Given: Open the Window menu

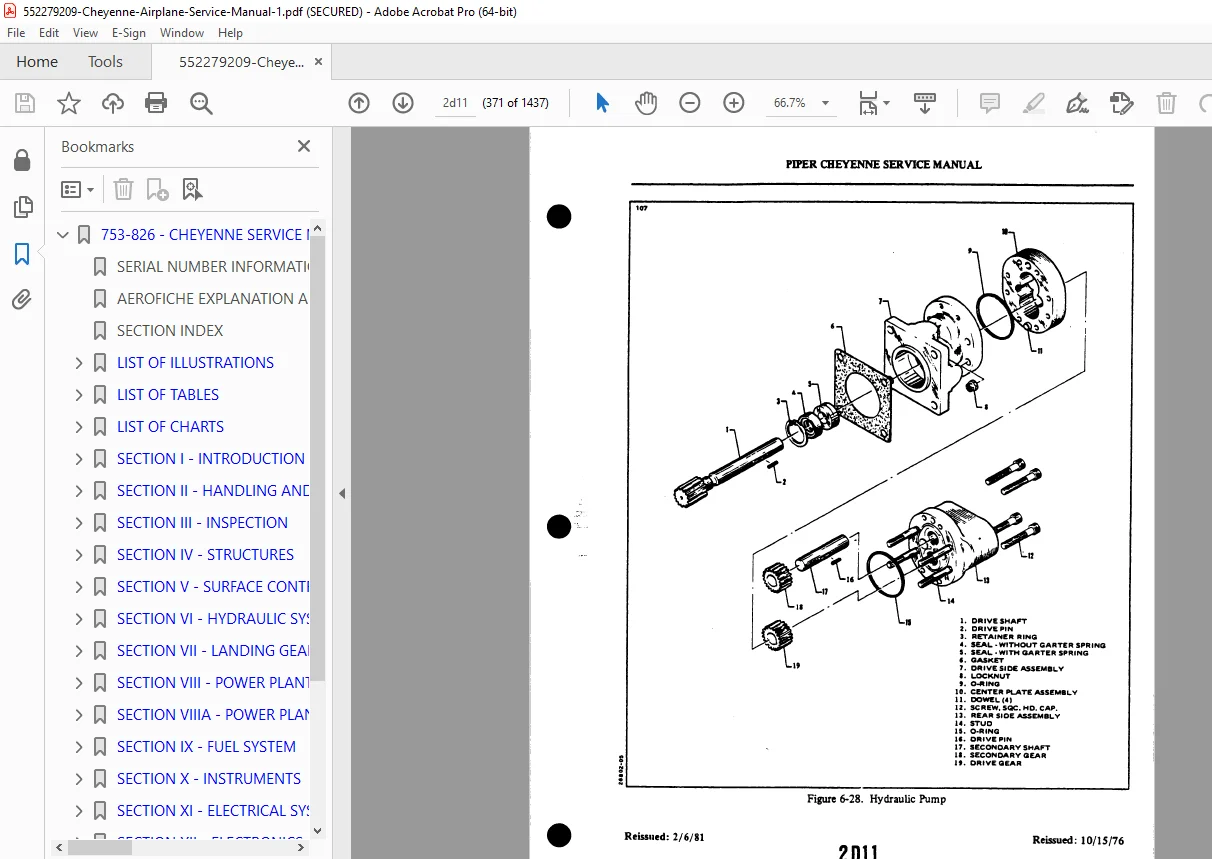Looking at the screenshot, I should [182, 33].
